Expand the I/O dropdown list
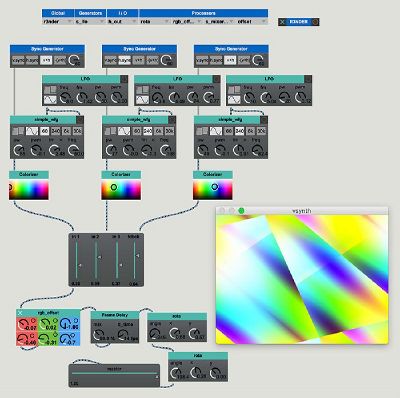Viewport: 400px width, 398px height. [x=122, y=21]
